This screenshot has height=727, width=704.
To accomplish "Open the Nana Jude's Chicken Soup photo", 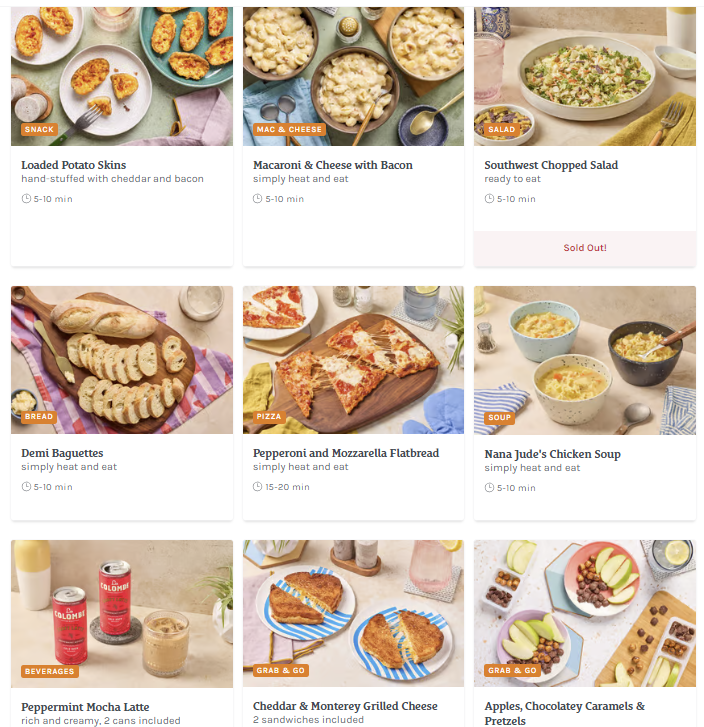I will tap(585, 361).
